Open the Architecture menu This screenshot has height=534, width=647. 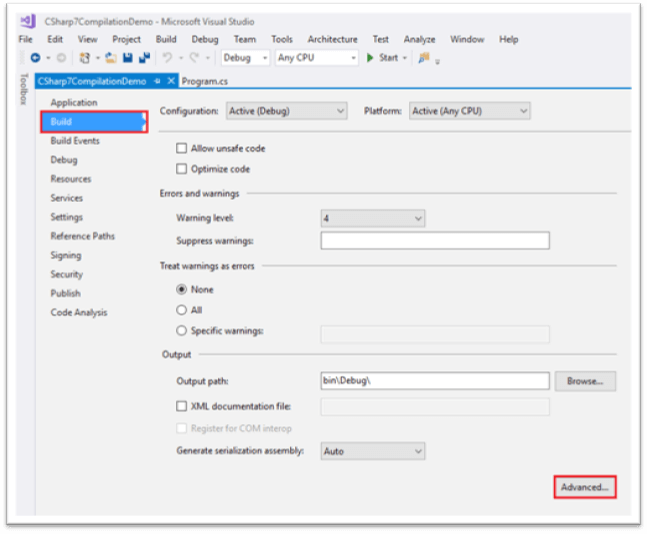(332, 39)
